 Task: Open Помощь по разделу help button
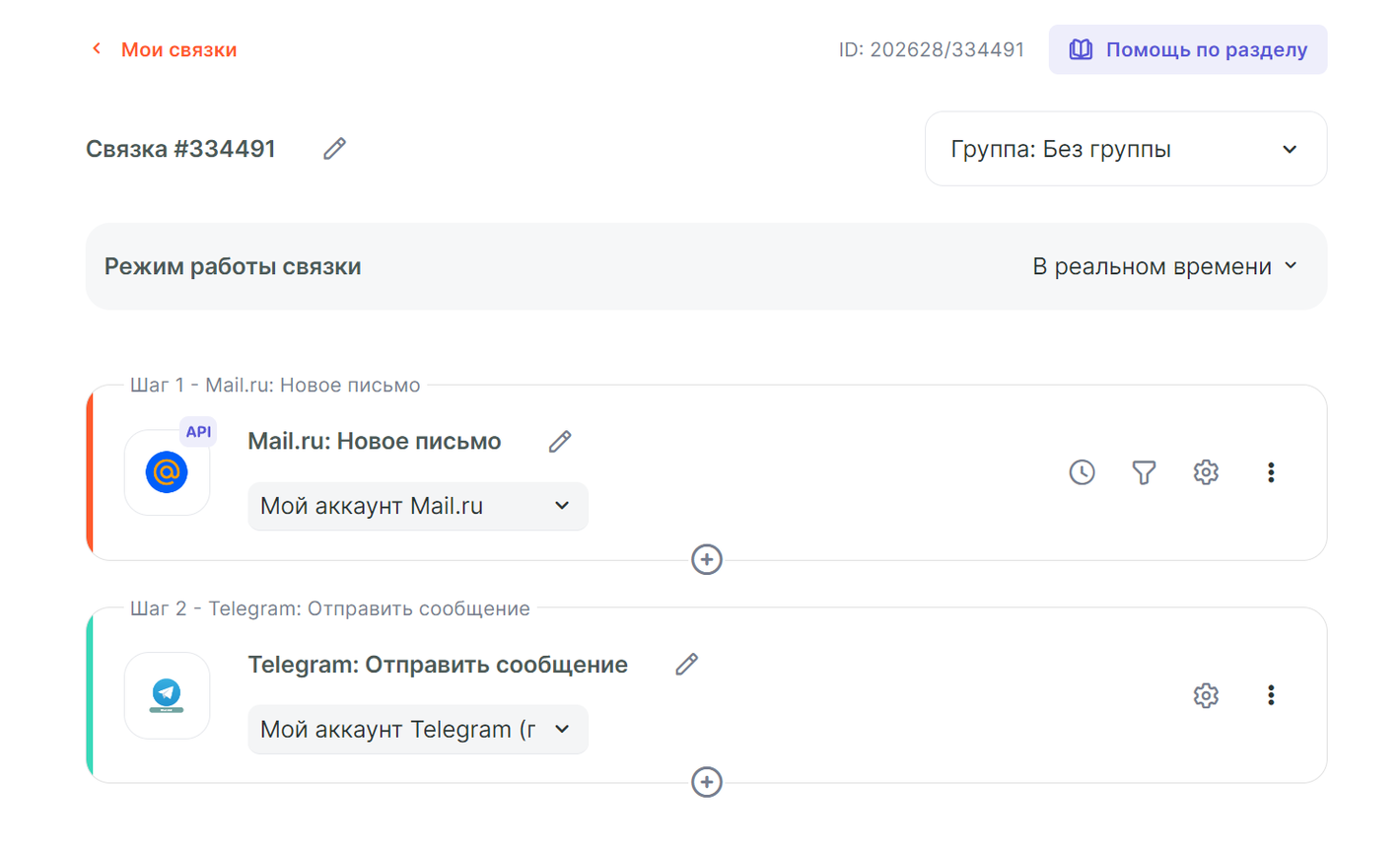coord(1187,49)
